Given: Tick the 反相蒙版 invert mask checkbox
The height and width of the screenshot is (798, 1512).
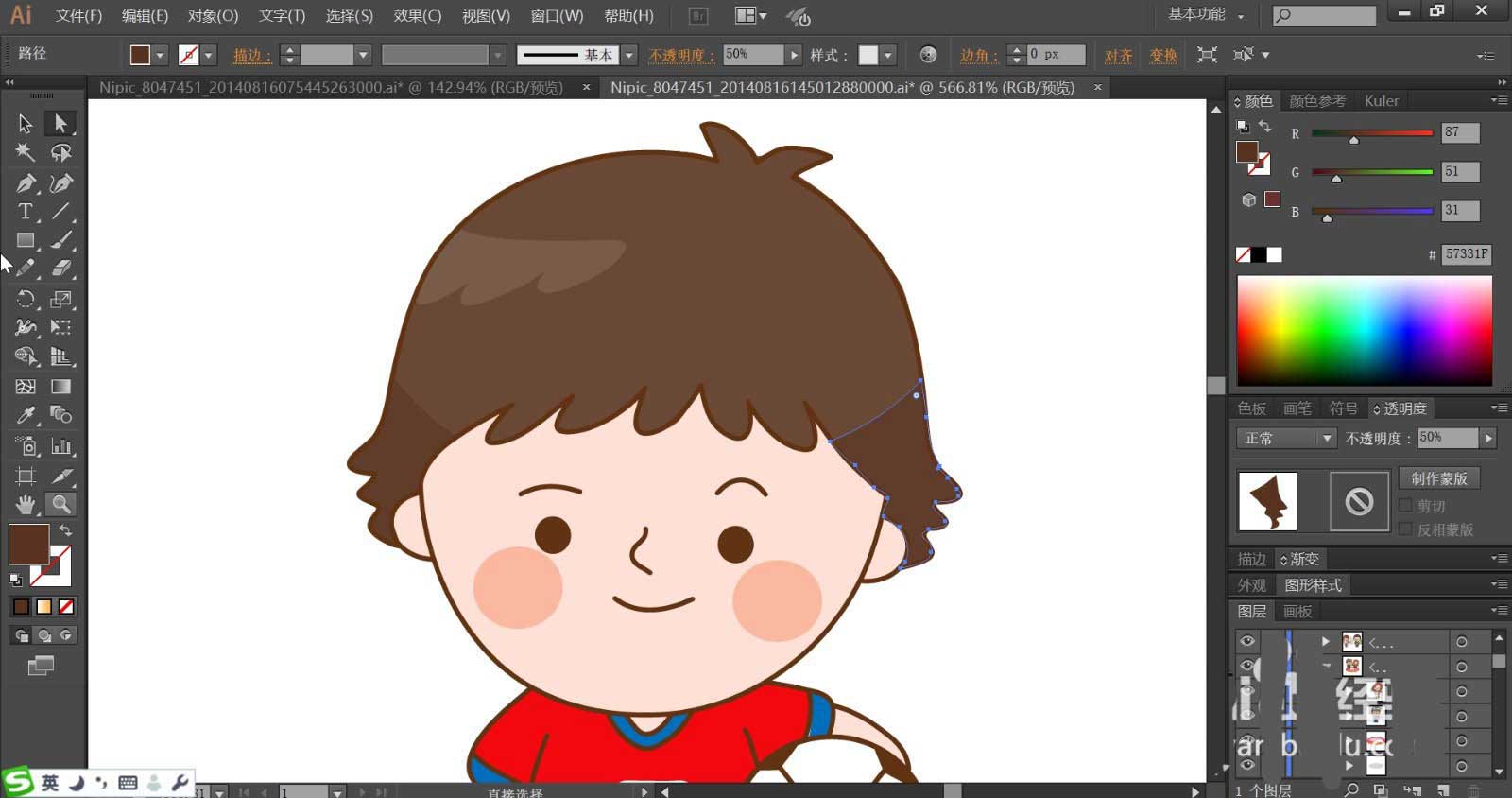Looking at the screenshot, I should coord(1405,529).
